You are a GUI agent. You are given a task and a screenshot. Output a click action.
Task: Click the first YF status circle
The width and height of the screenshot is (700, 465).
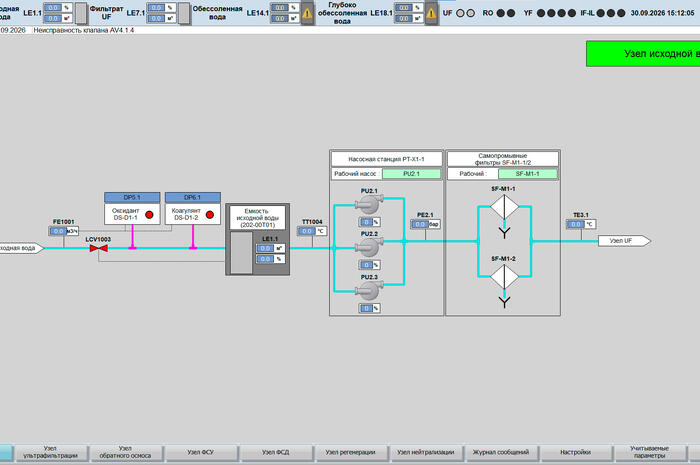[x=541, y=13]
